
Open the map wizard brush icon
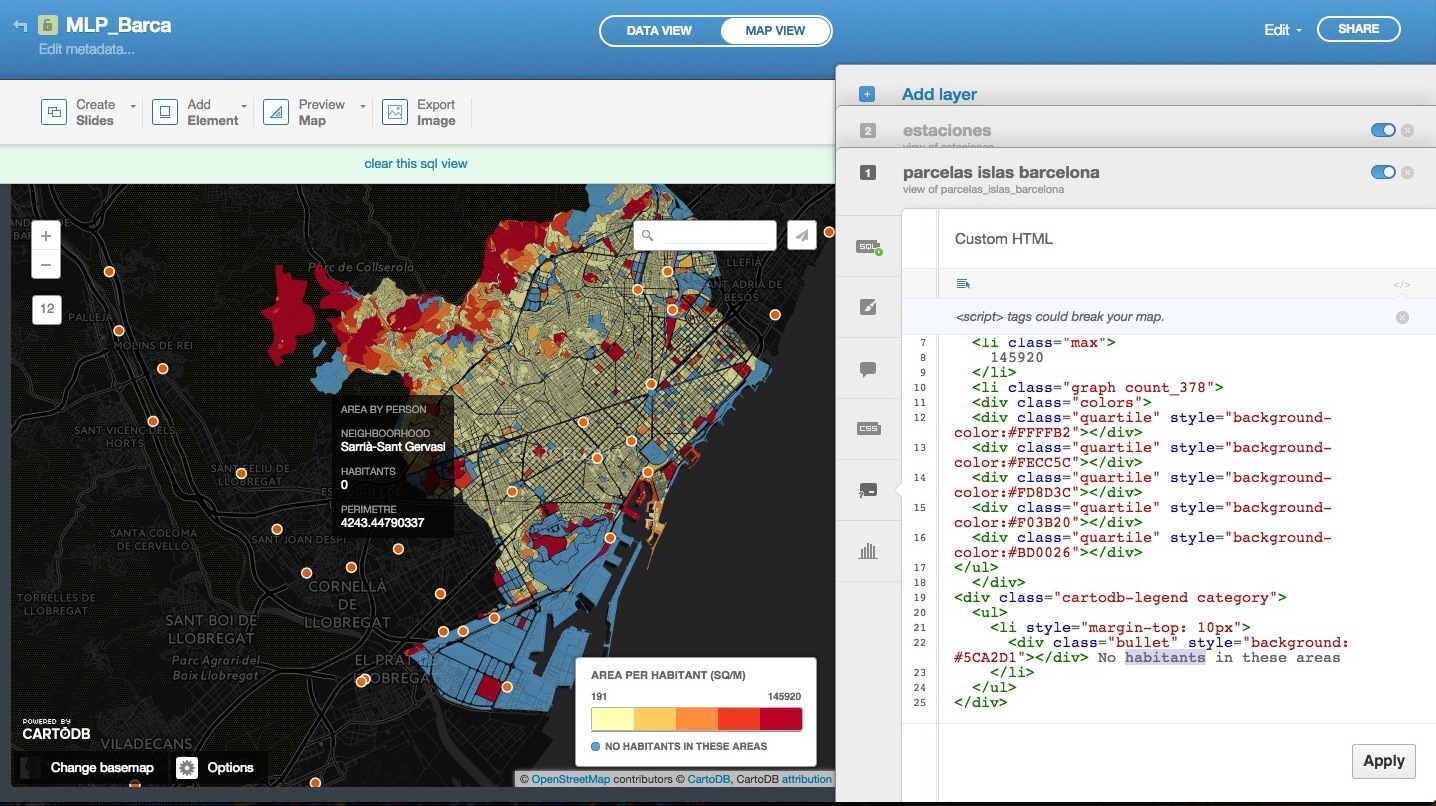tap(868, 307)
